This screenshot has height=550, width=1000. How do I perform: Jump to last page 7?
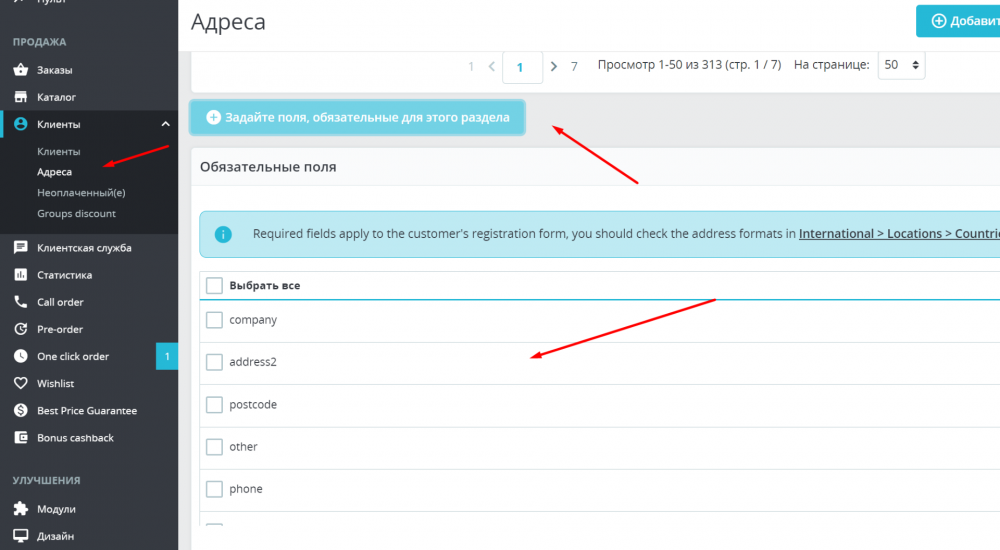click(574, 66)
